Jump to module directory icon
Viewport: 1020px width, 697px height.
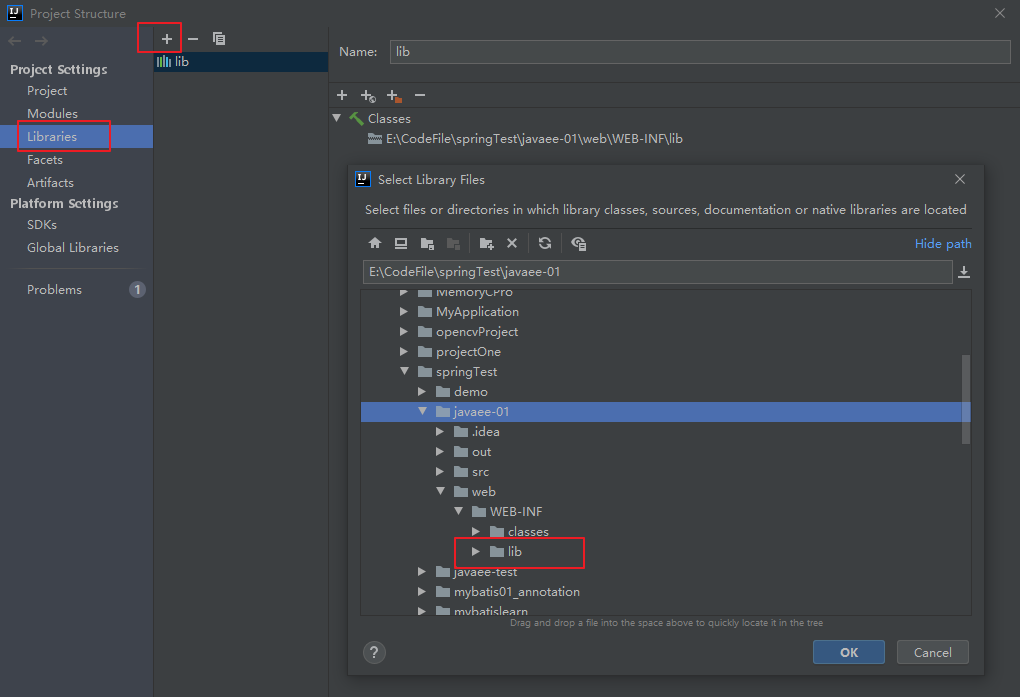click(x=453, y=243)
